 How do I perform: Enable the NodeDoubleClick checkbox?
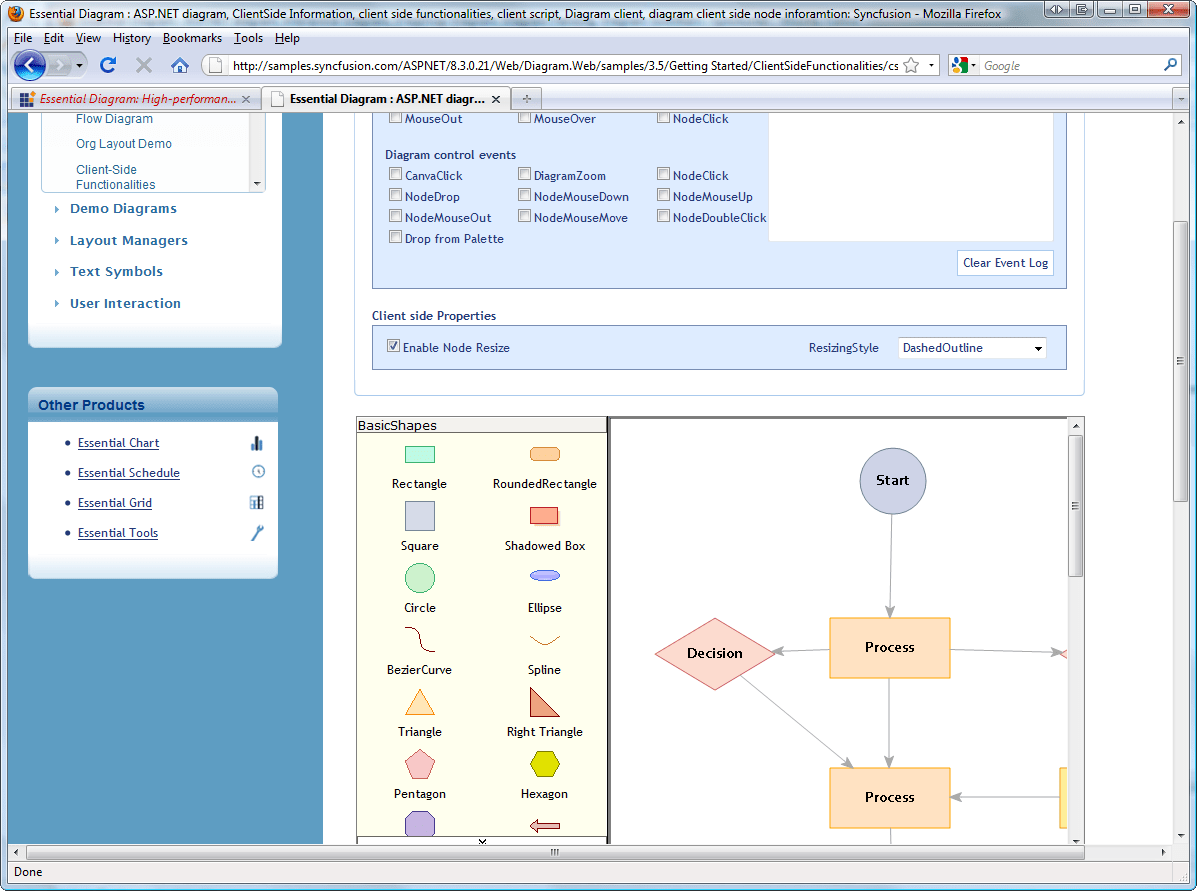coord(663,216)
